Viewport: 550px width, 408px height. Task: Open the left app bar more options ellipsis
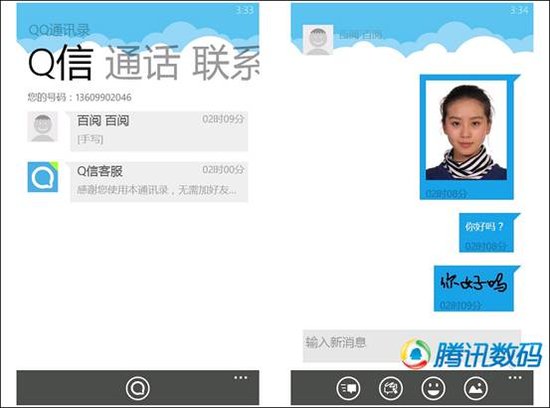point(241,377)
